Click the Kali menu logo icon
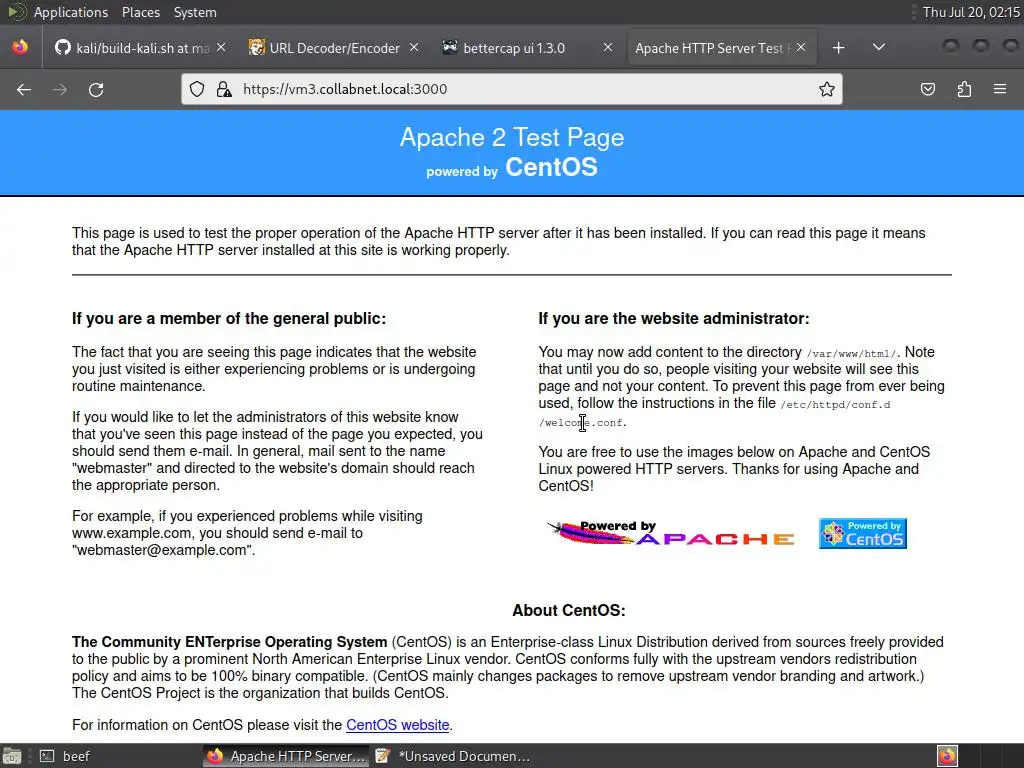 [x=16, y=12]
